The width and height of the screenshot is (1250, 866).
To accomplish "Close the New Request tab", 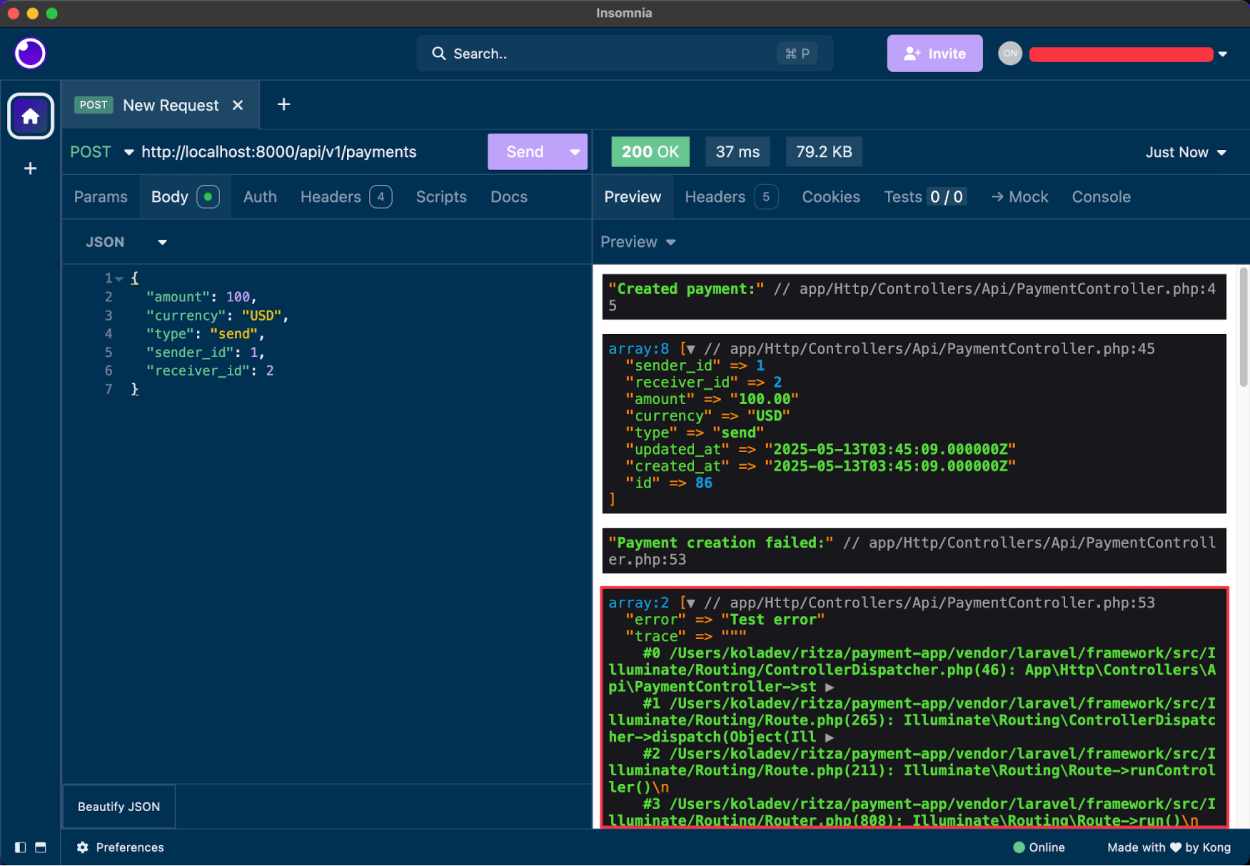I will tap(238, 105).
